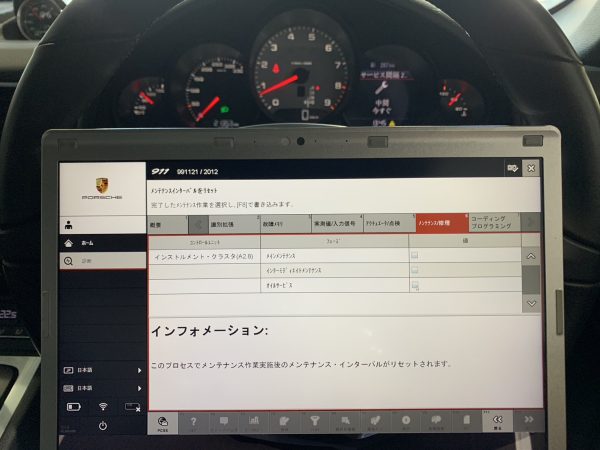
Task: Expand the display language 日本語 menu arrow
Action: [139, 370]
